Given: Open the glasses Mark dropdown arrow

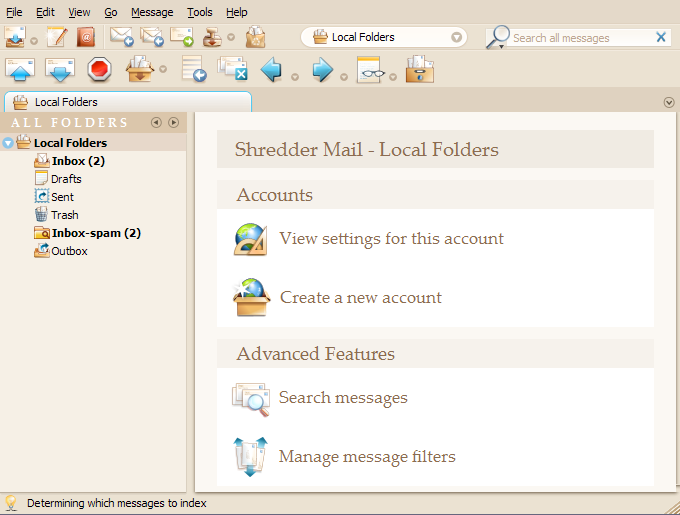Looking at the screenshot, I should click(393, 77).
